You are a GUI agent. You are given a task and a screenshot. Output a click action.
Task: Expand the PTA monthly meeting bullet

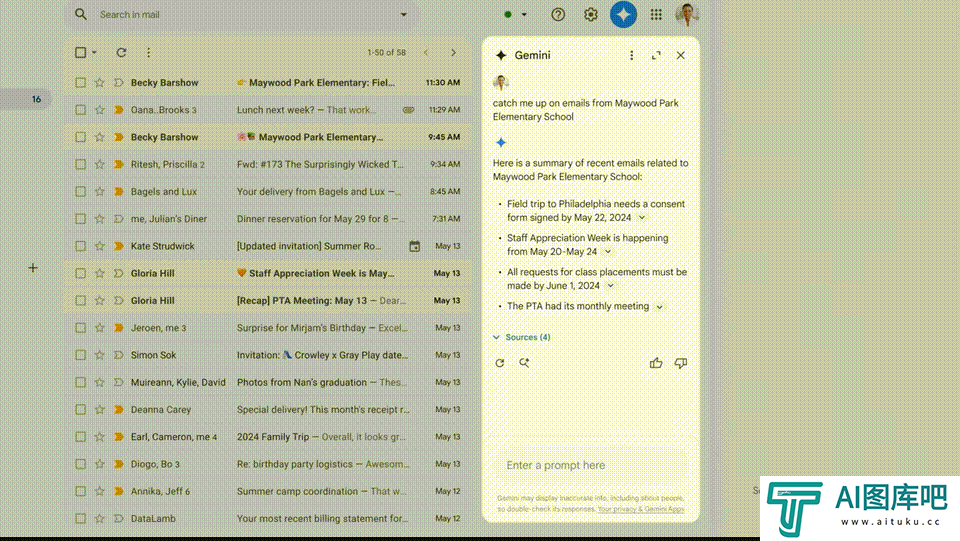point(659,307)
